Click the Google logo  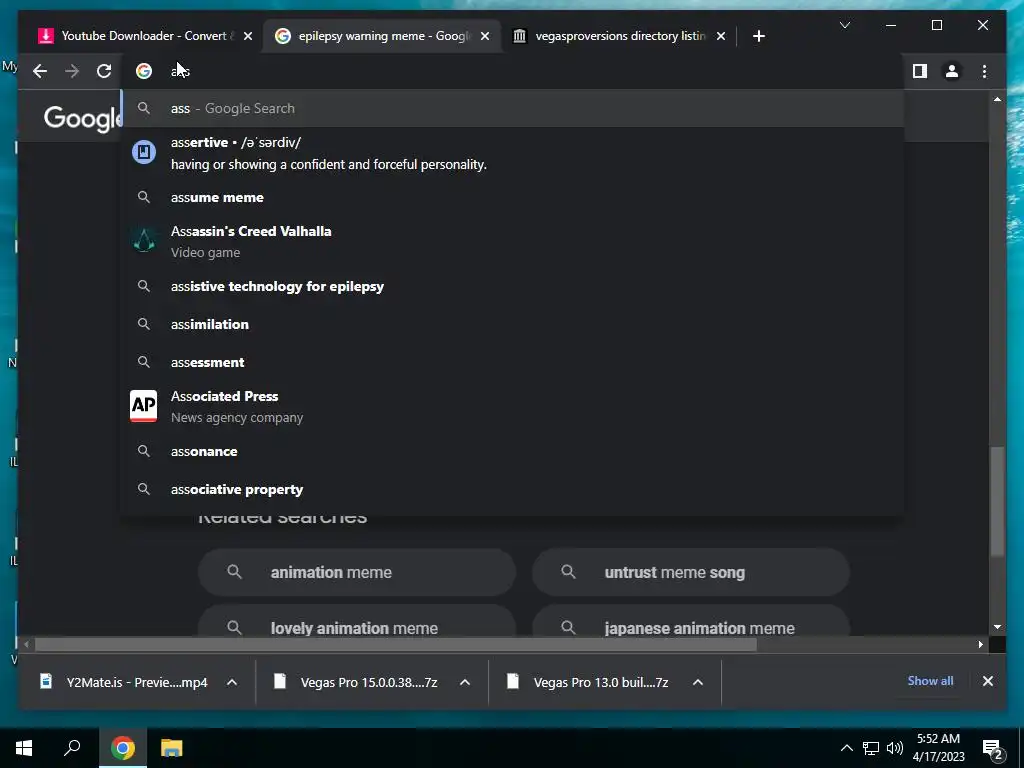tap(83, 119)
